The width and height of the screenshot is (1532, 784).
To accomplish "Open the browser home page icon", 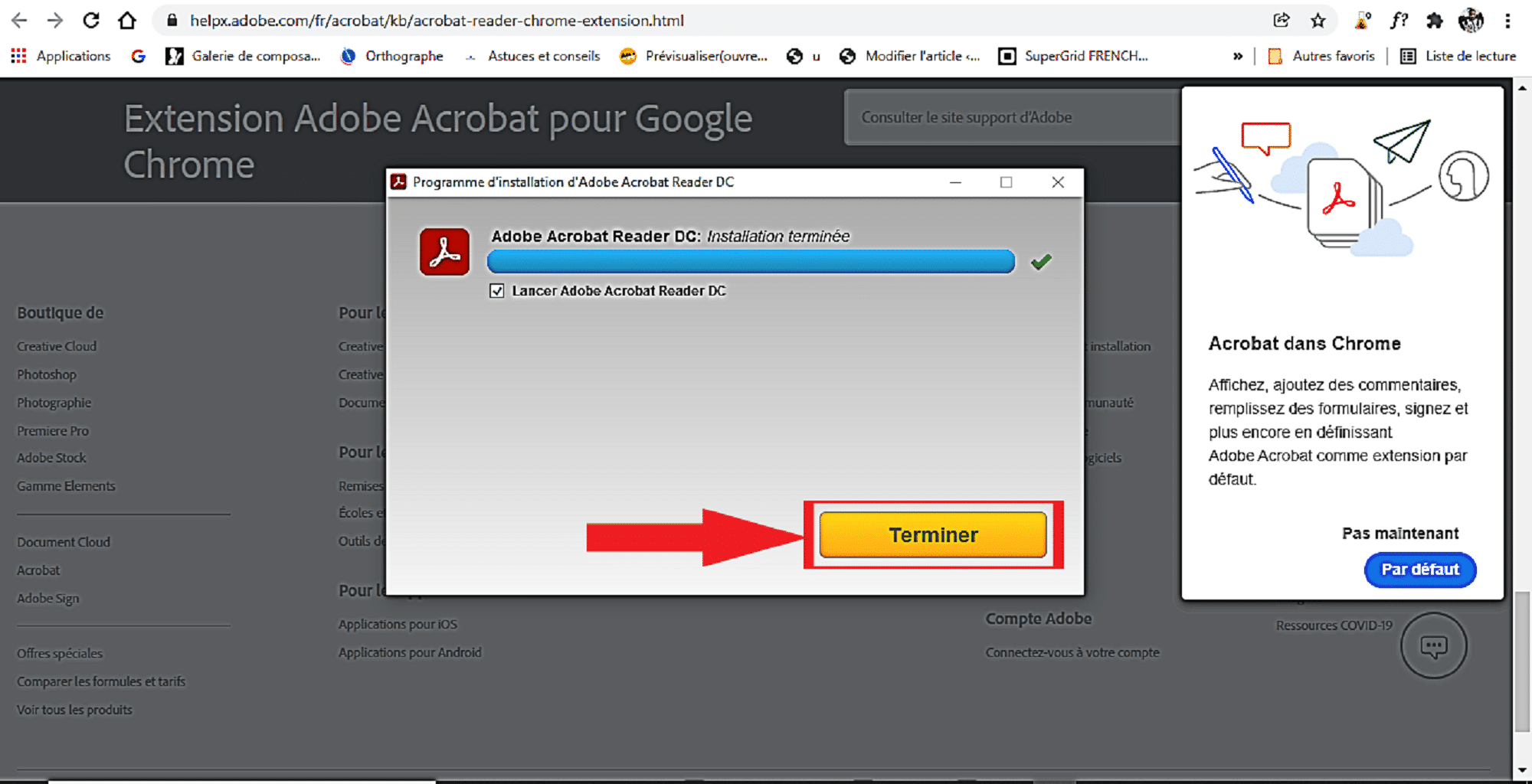I will point(127,21).
